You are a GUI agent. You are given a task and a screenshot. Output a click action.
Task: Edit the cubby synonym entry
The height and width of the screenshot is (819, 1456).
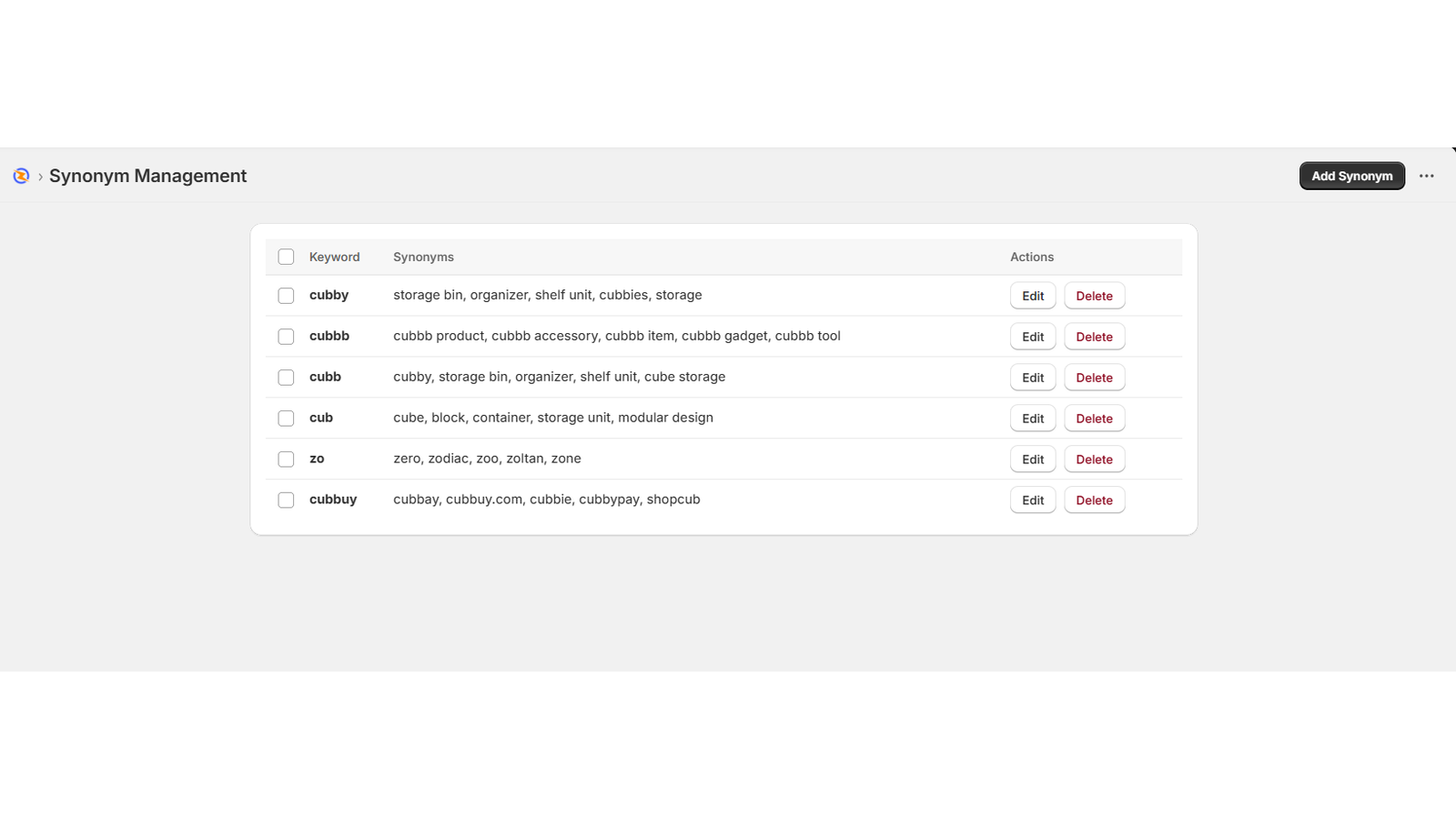pyautogui.click(x=1033, y=296)
